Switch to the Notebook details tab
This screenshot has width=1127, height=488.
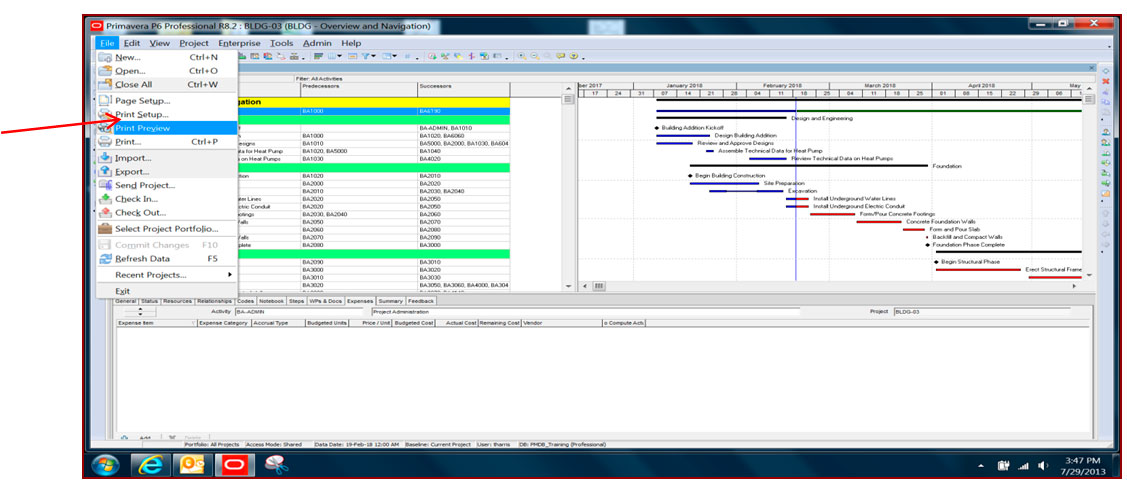tap(272, 301)
